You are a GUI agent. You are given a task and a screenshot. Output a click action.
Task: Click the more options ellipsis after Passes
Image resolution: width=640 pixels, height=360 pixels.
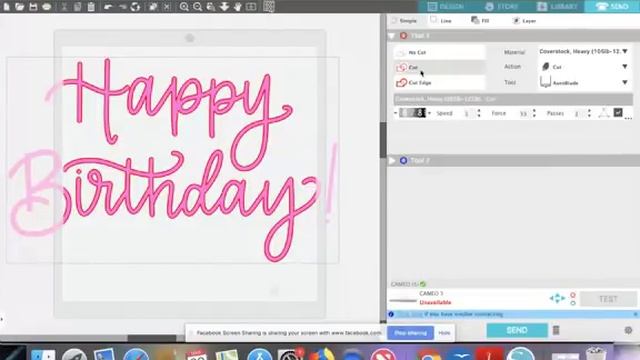click(628, 118)
